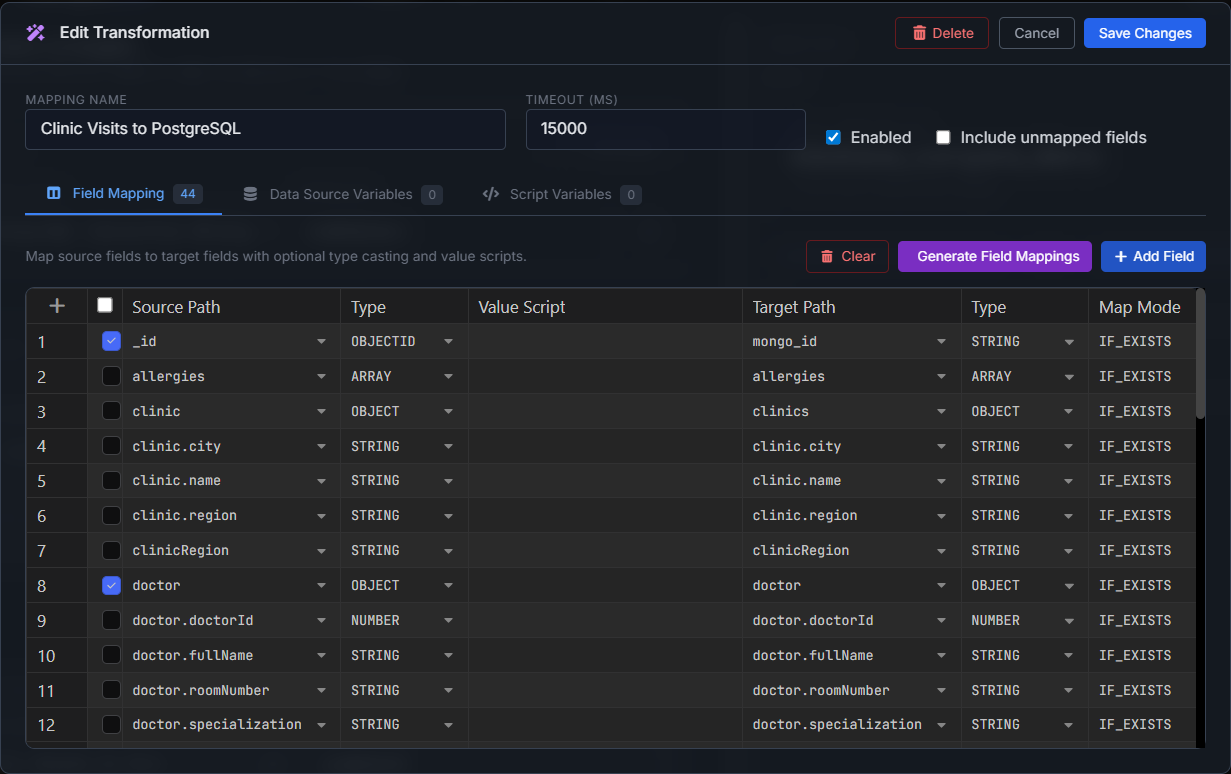Click the plus icon in table header
The height and width of the screenshot is (774, 1231).
pyautogui.click(x=57, y=306)
